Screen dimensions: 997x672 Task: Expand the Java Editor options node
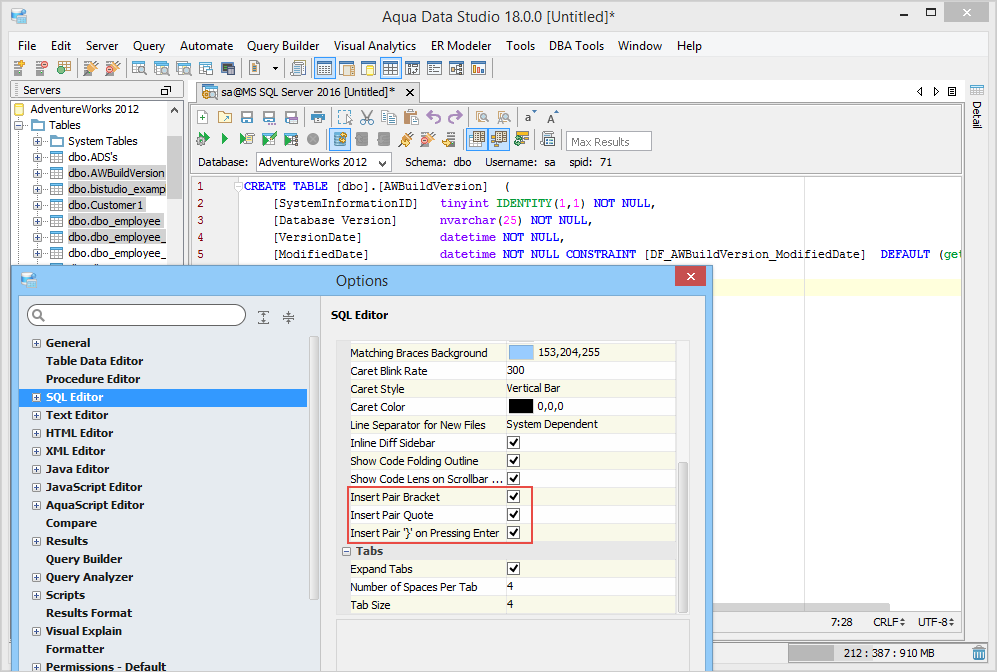point(36,469)
